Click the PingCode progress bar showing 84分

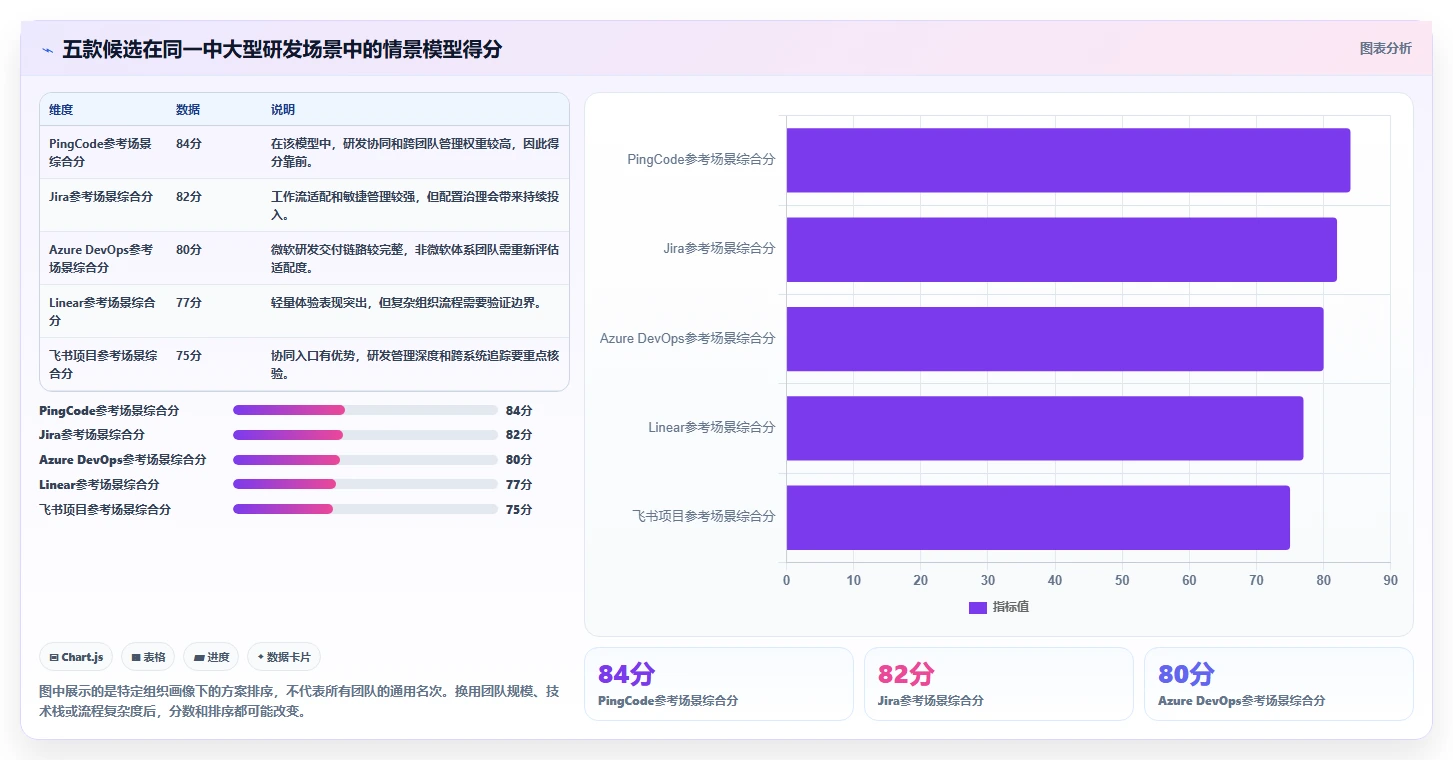[365, 410]
